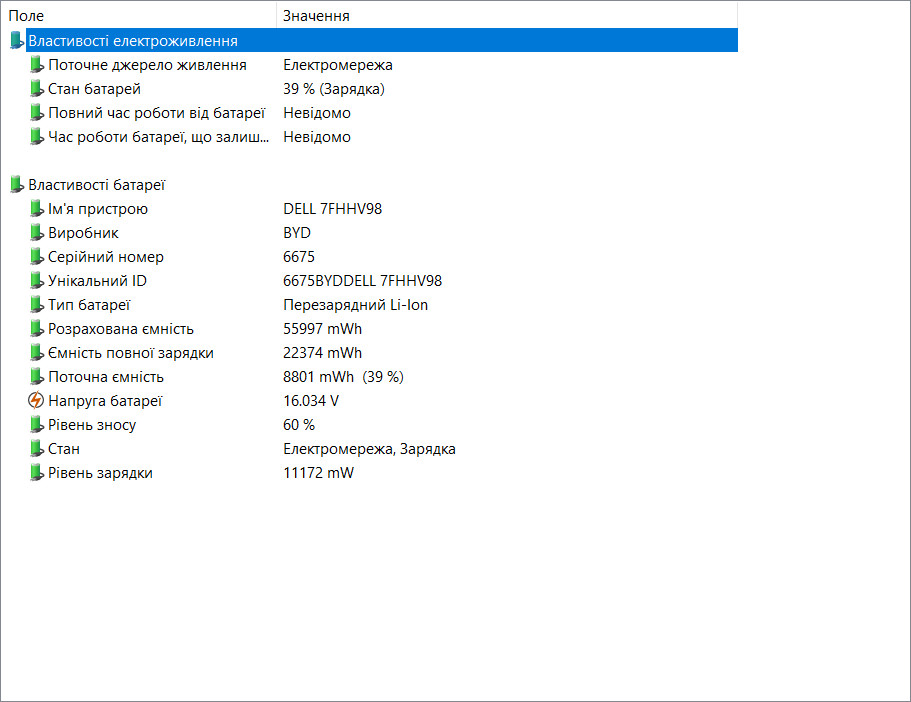Select the Розрахована ємність row
Image resolution: width=911 pixels, height=702 pixels.
(121, 329)
